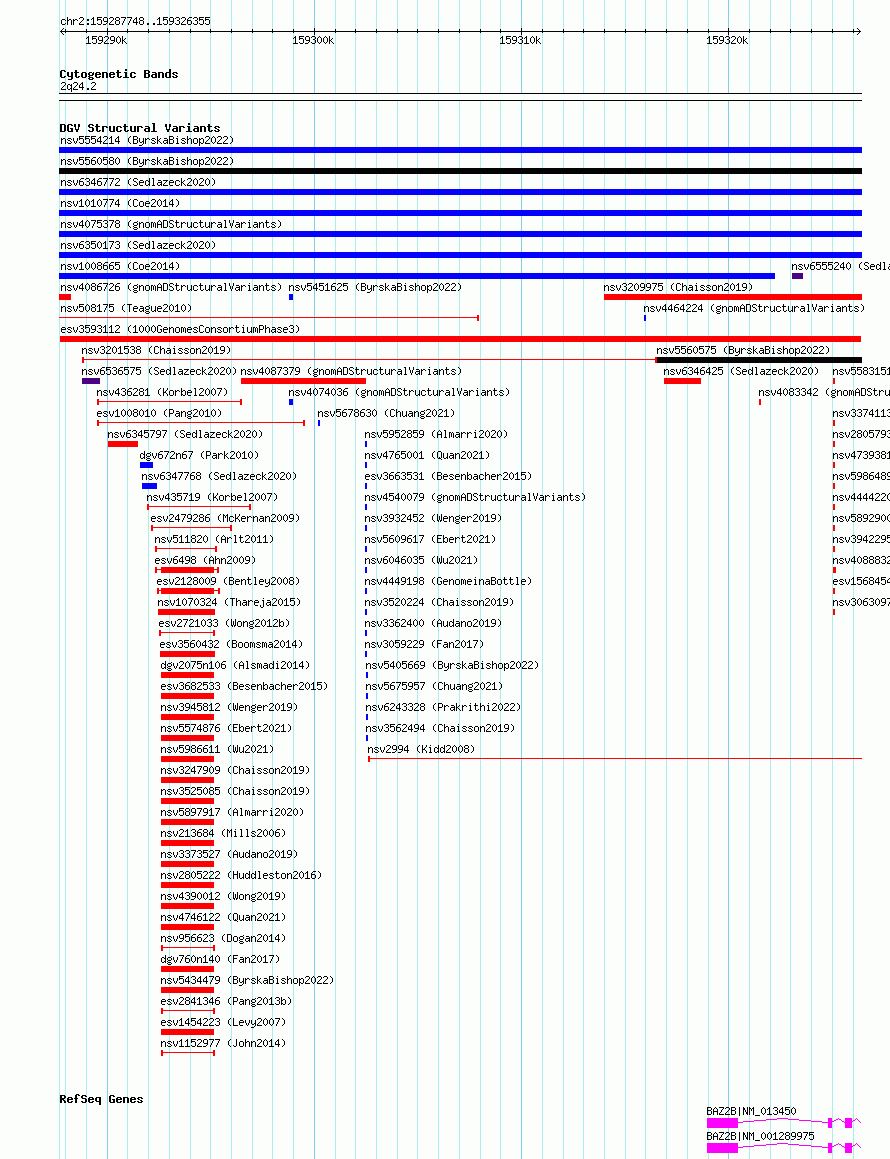The height and width of the screenshot is (1159, 890).
Task: Click esv2479286 (McKernan2009) label
Action: coord(225,518)
